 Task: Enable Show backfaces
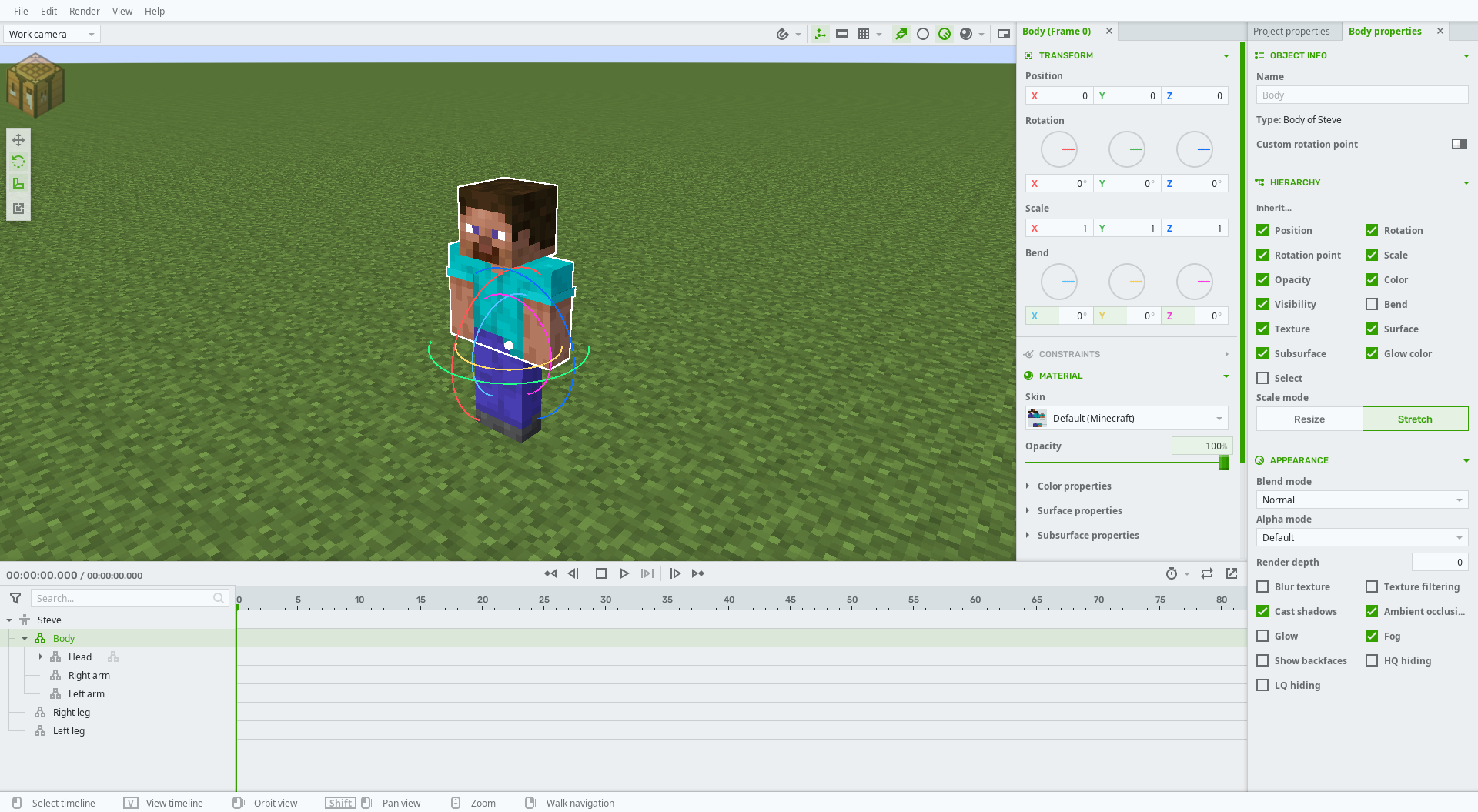point(1262,660)
